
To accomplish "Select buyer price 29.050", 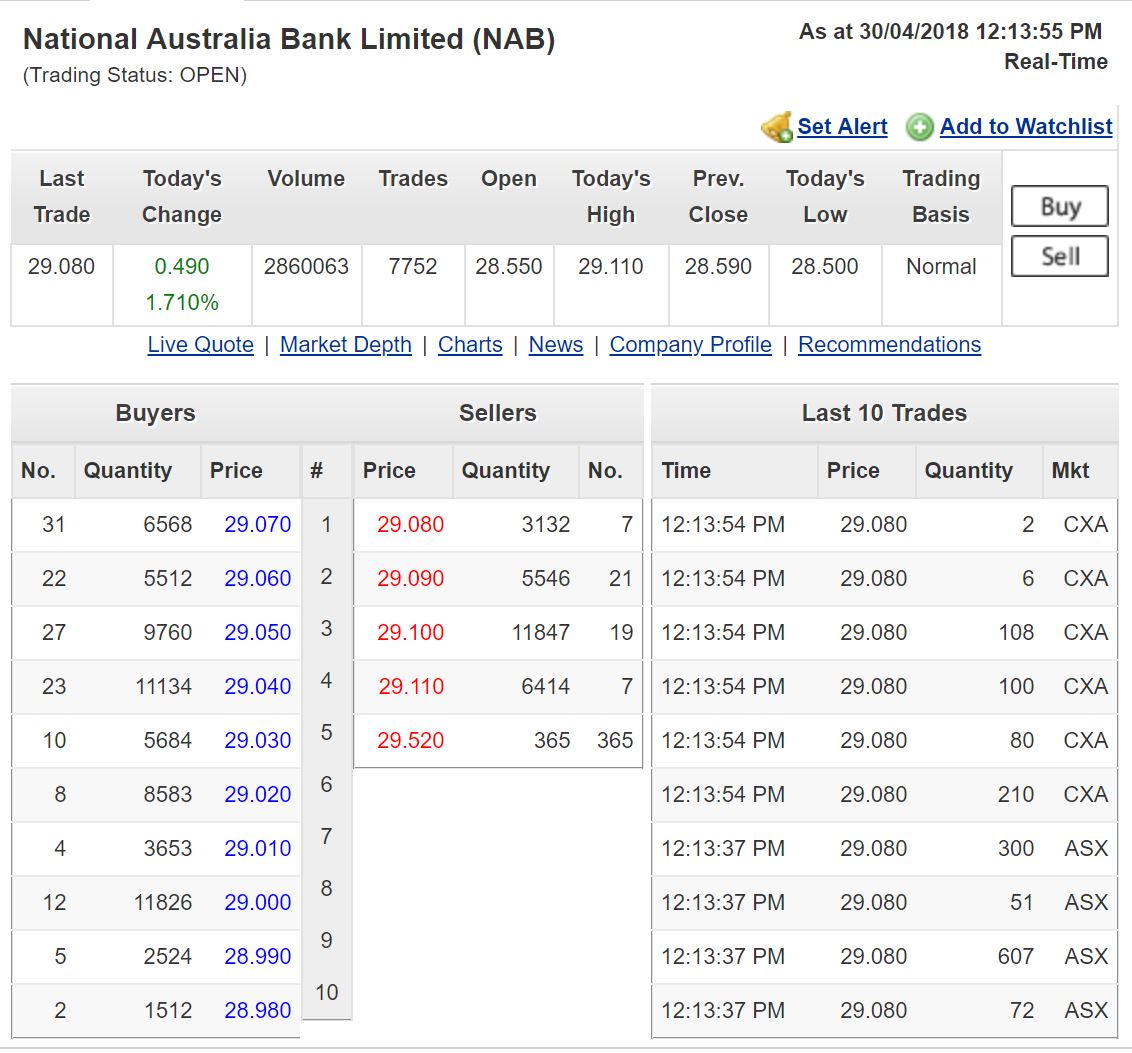I will click(258, 632).
